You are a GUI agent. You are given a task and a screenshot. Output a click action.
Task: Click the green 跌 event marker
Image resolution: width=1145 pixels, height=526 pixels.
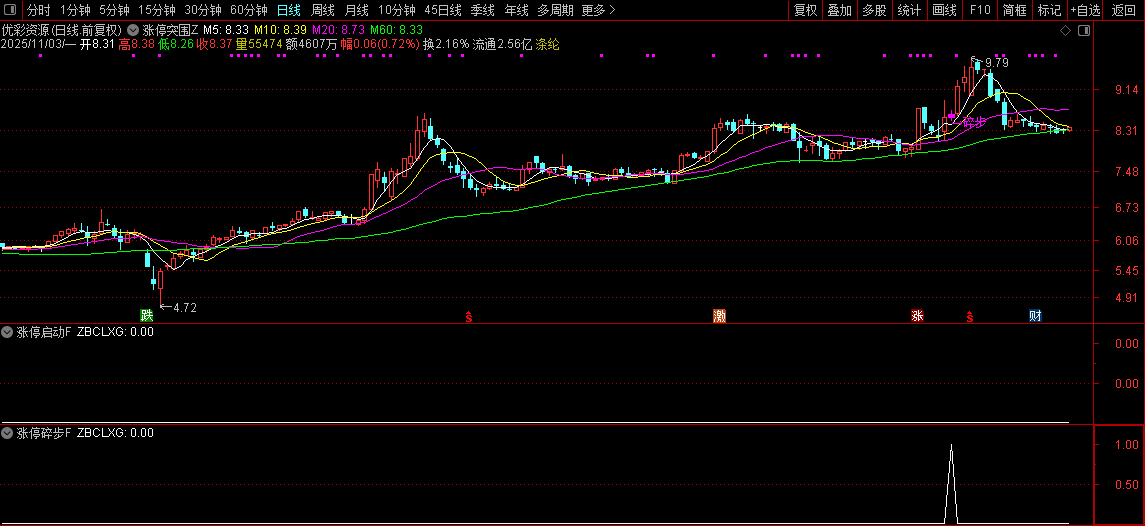coord(148,316)
